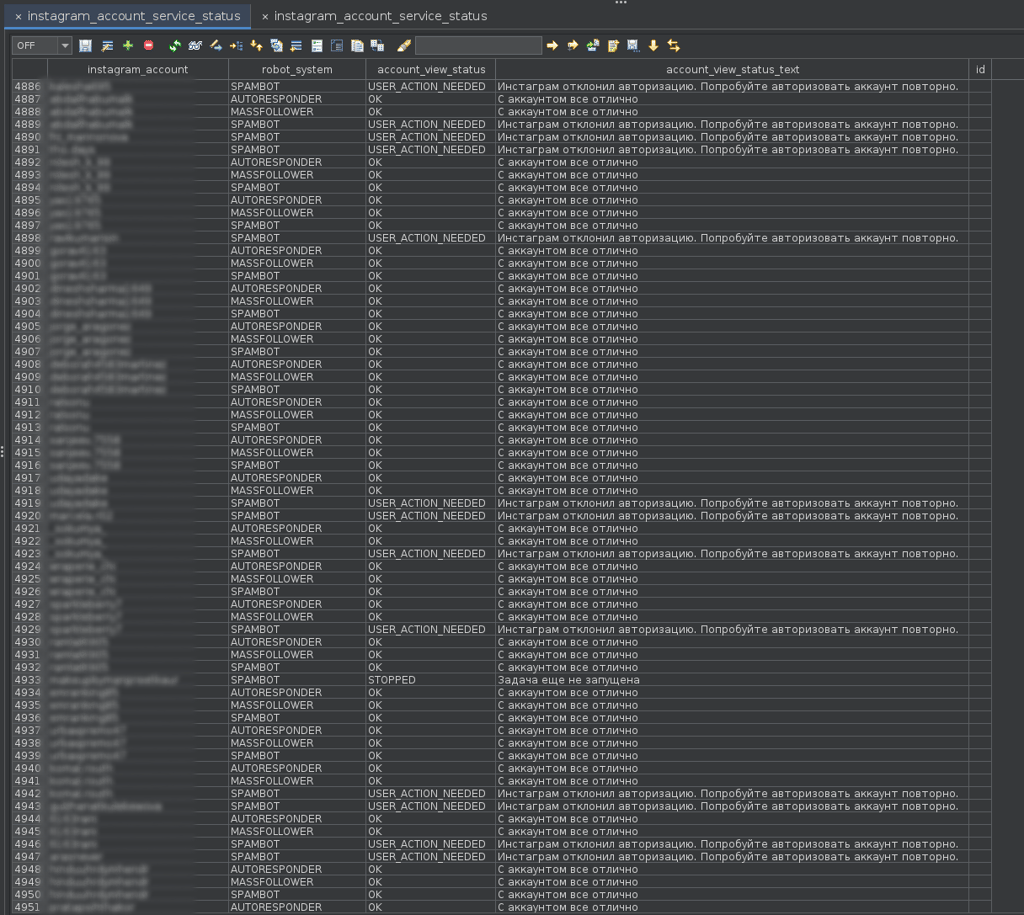Click the eyeglasses monitor icon

(195, 46)
